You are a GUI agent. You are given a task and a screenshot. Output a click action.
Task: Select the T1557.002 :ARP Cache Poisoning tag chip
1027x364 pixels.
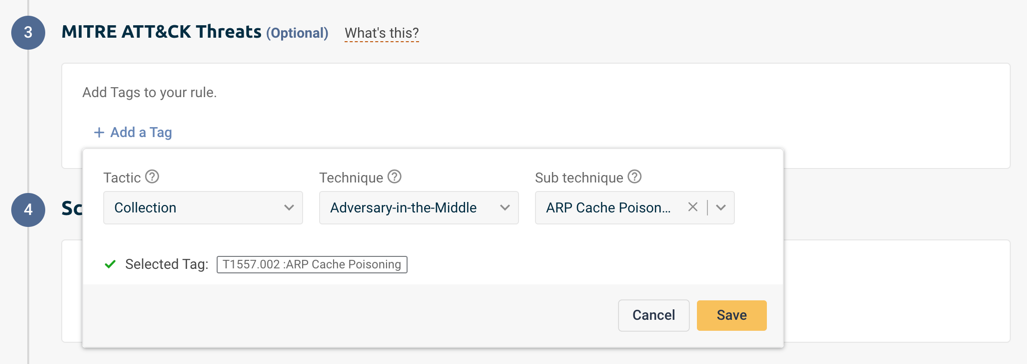click(x=312, y=264)
